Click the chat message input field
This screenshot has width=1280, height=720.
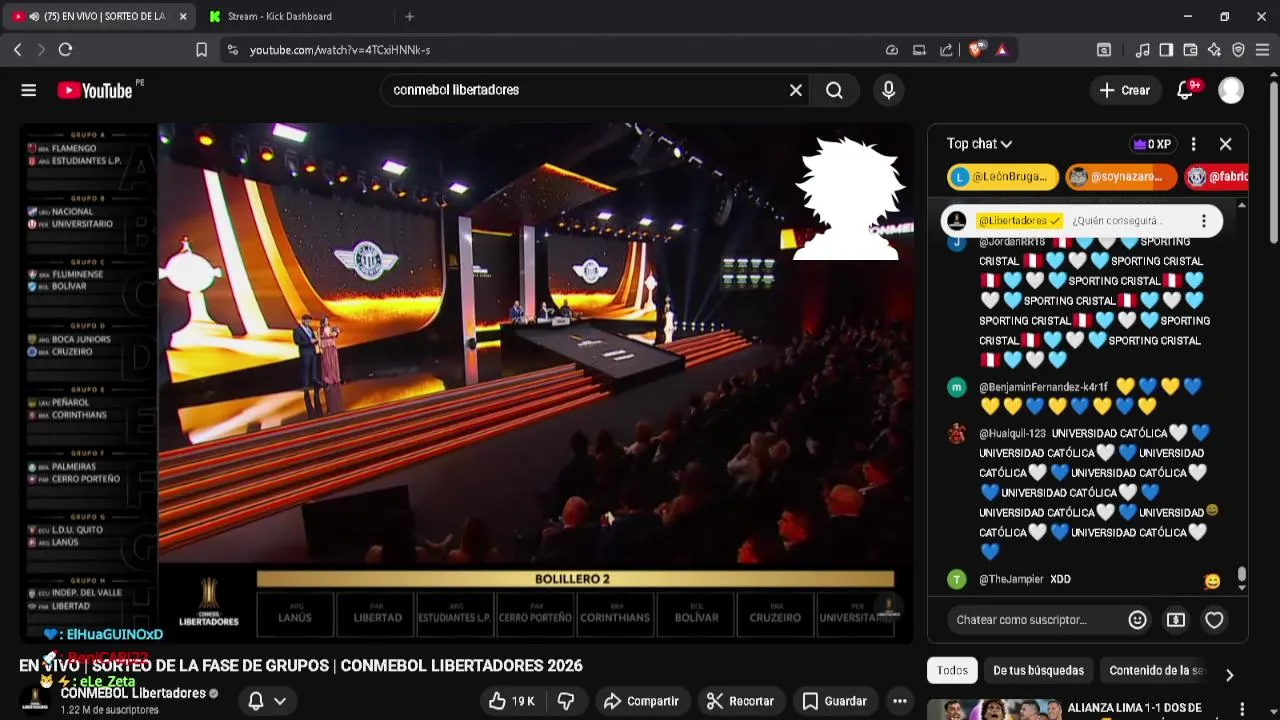[1035, 620]
